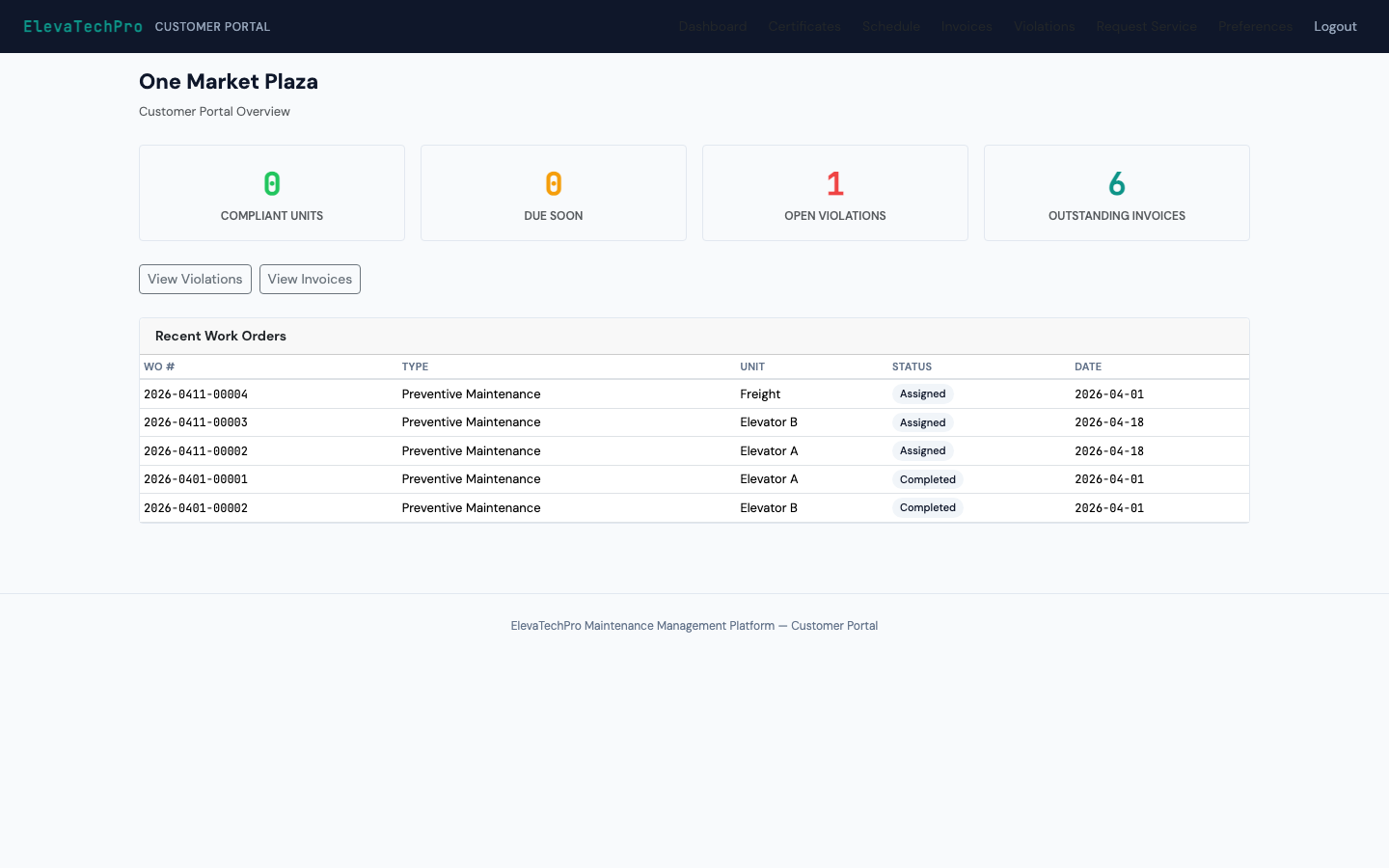
Task: Click the ElevaTechPro logo
Action: pyautogui.click(x=83, y=26)
